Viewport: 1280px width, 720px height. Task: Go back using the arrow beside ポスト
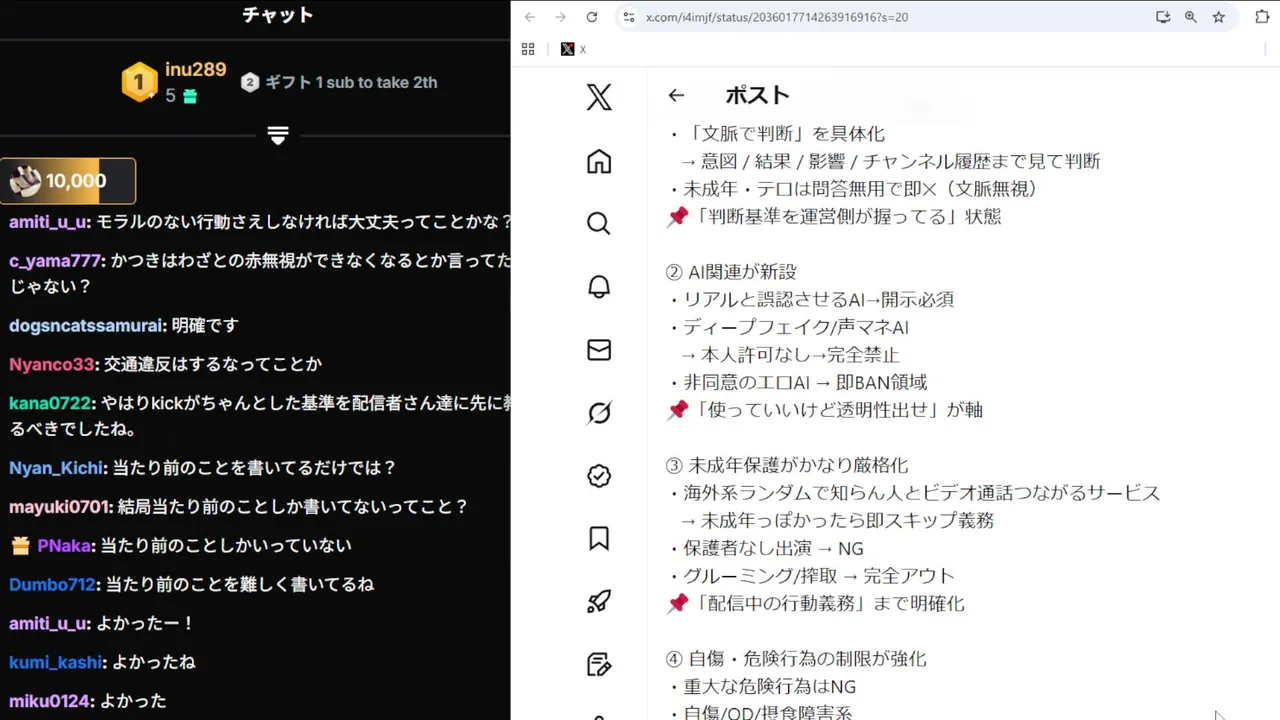point(676,95)
